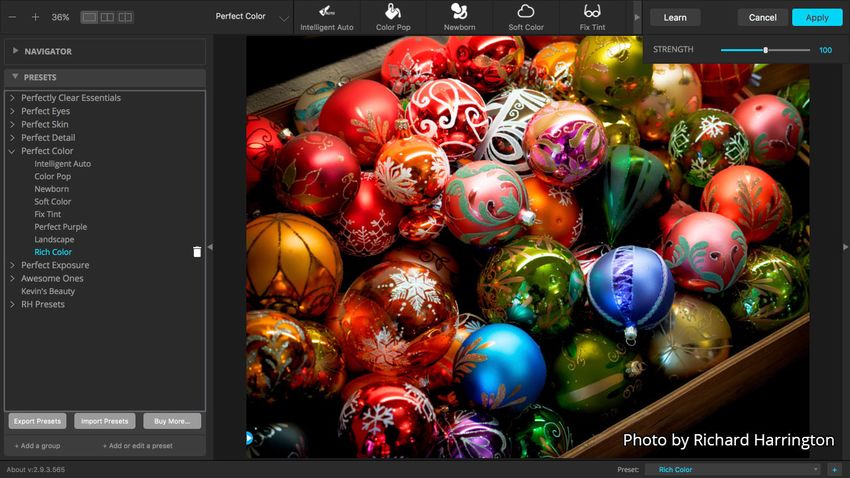This screenshot has height=478, width=850.
Task: Expand the right panel with arrow
Action: [845, 247]
